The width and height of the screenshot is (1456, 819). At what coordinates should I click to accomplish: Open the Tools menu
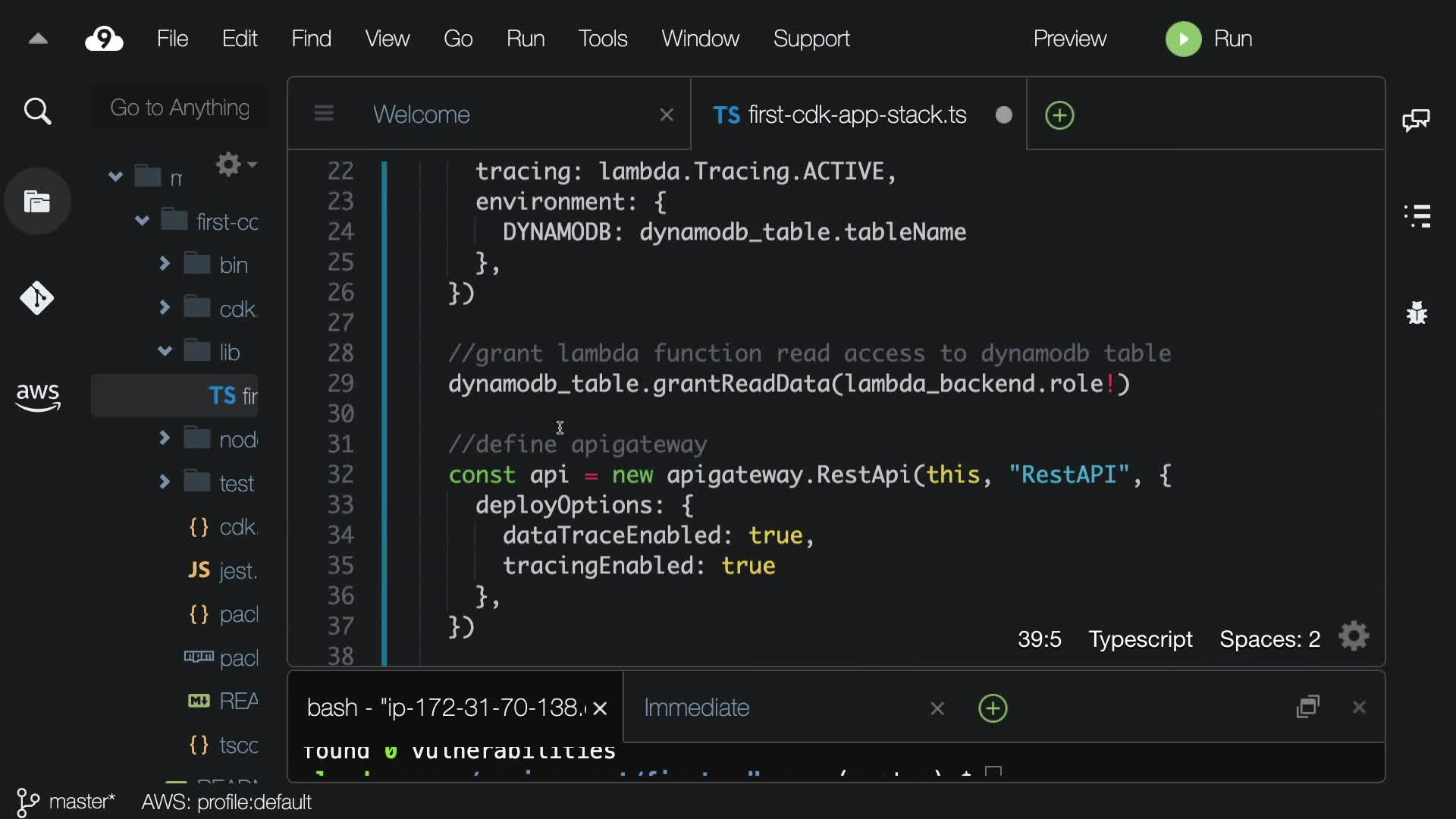click(x=603, y=39)
